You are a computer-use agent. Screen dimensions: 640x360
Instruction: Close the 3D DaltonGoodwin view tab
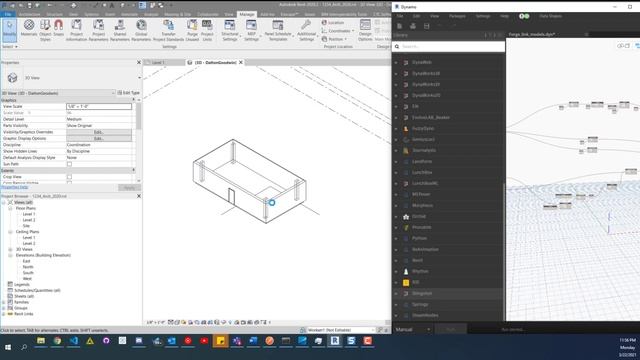click(241, 62)
